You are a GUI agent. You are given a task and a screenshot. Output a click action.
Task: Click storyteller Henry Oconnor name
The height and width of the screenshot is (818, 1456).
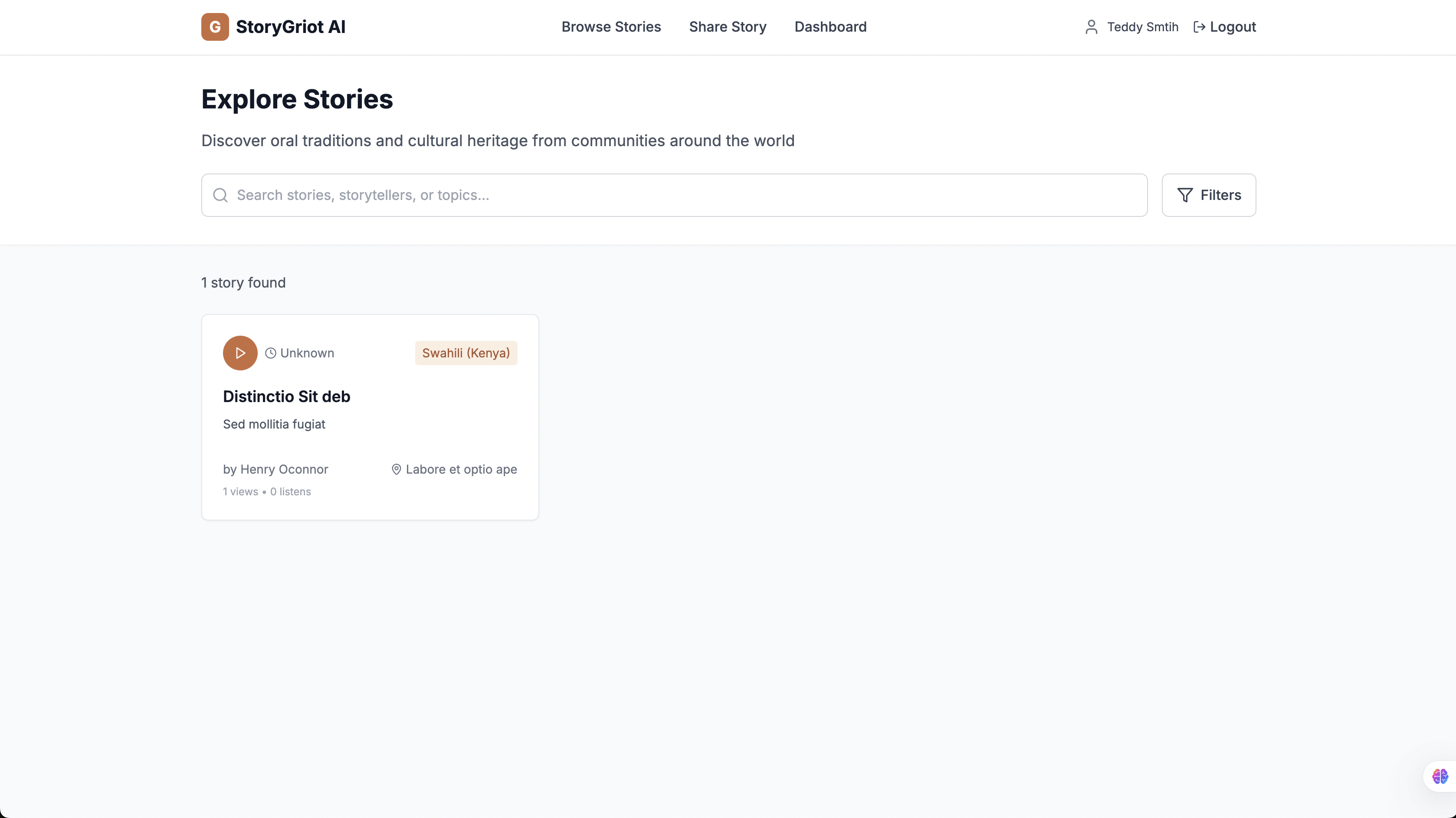284,469
